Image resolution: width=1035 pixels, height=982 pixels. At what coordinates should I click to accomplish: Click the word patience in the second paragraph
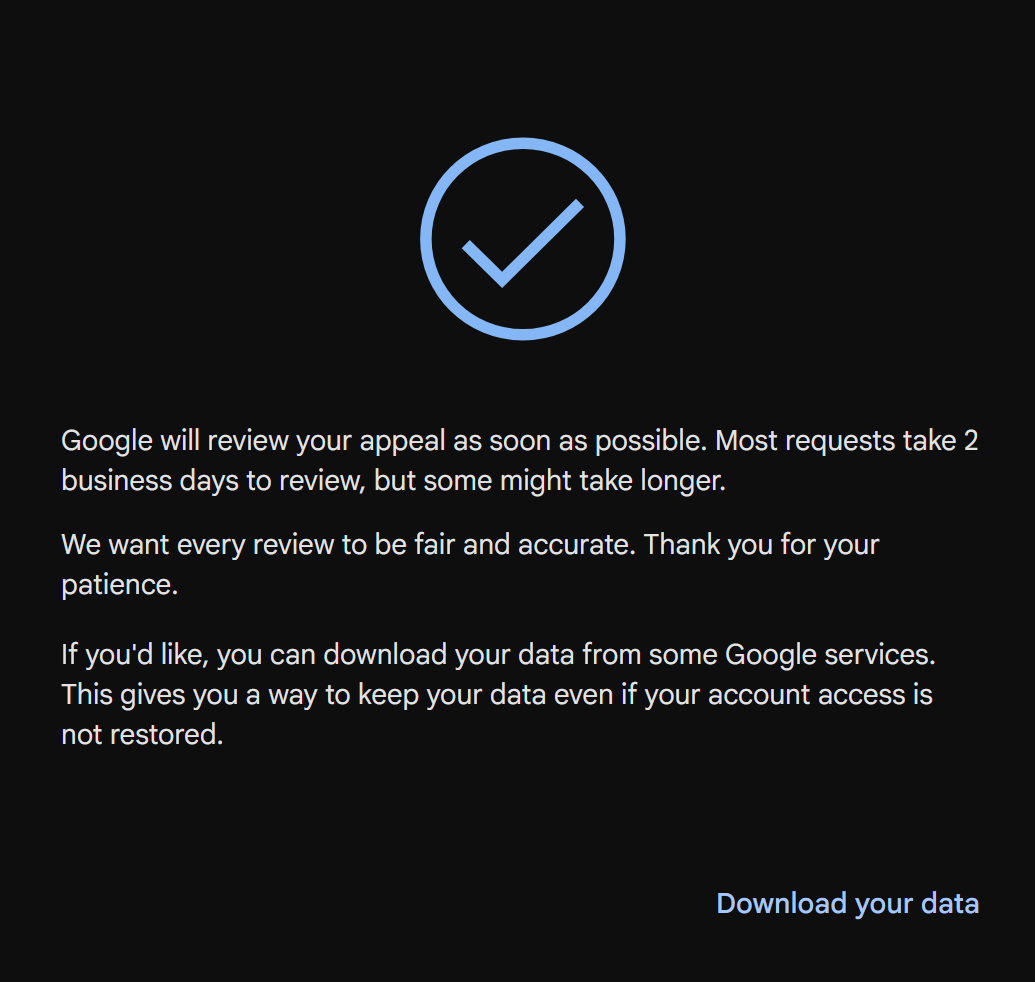117,585
